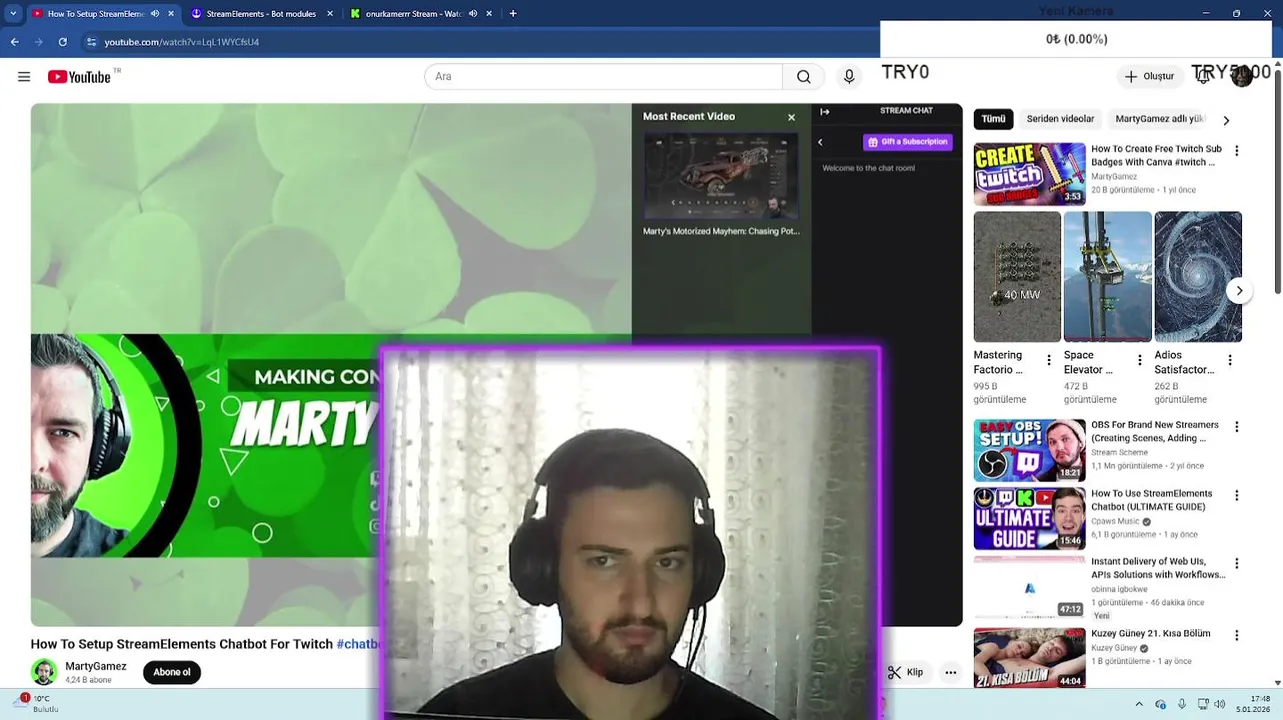Image resolution: width=1283 pixels, height=720 pixels.
Task: Open the site information icon in address bar
Action: [91, 42]
